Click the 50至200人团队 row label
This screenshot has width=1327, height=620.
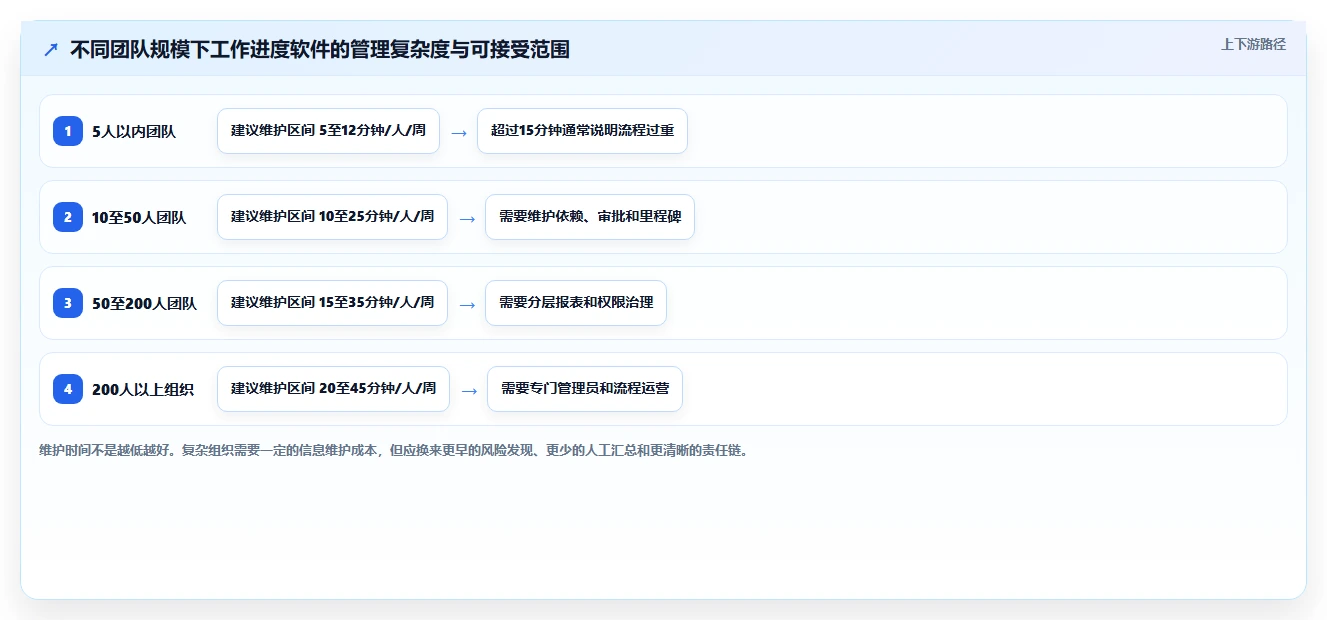click(x=144, y=303)
